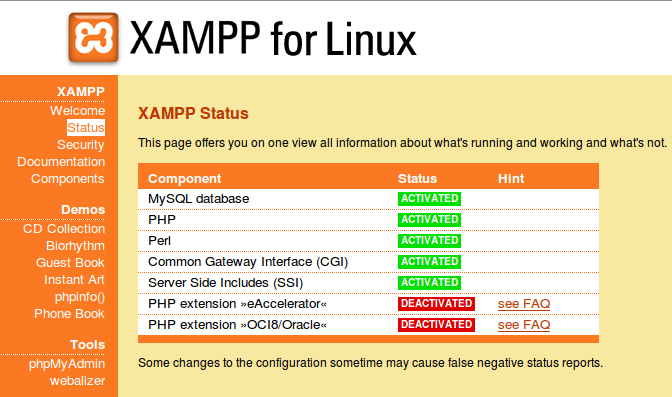Click the orange XAMPP logo icon
Screen dimensions: 672x397
(x=93, y=38)
